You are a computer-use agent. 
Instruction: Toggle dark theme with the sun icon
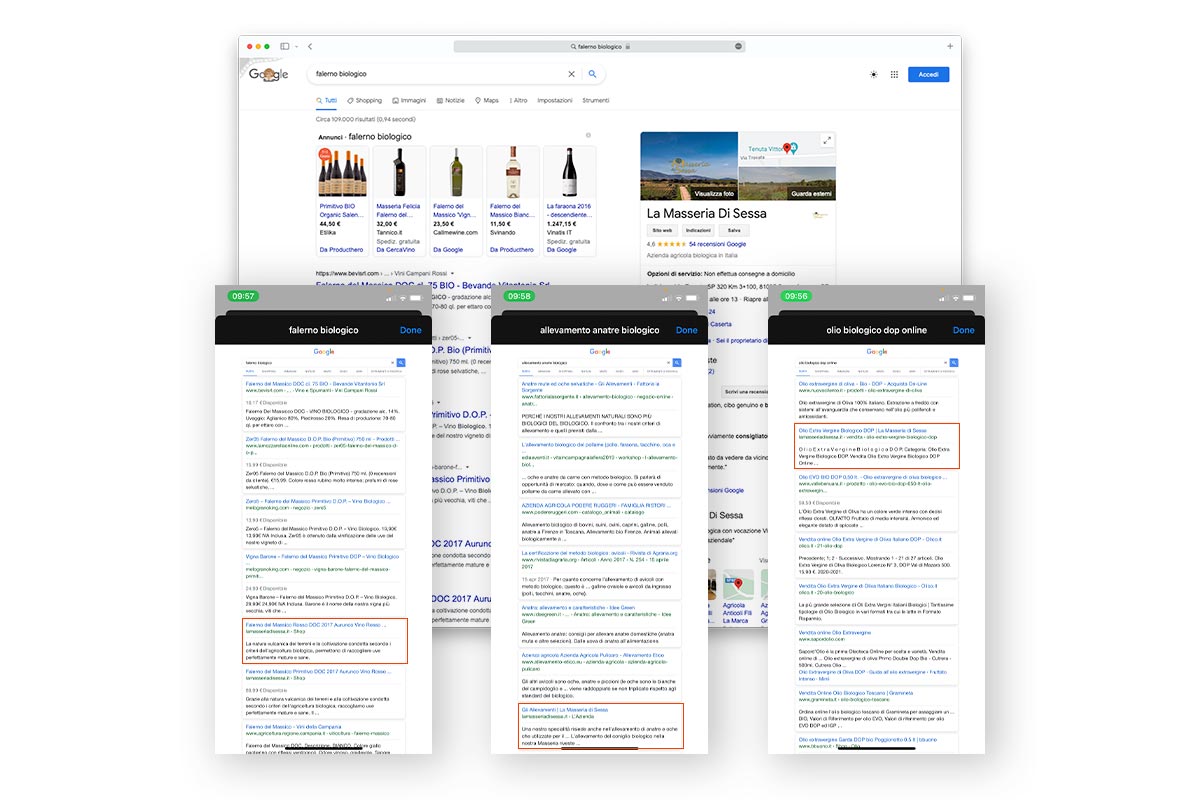coord(874,74)
